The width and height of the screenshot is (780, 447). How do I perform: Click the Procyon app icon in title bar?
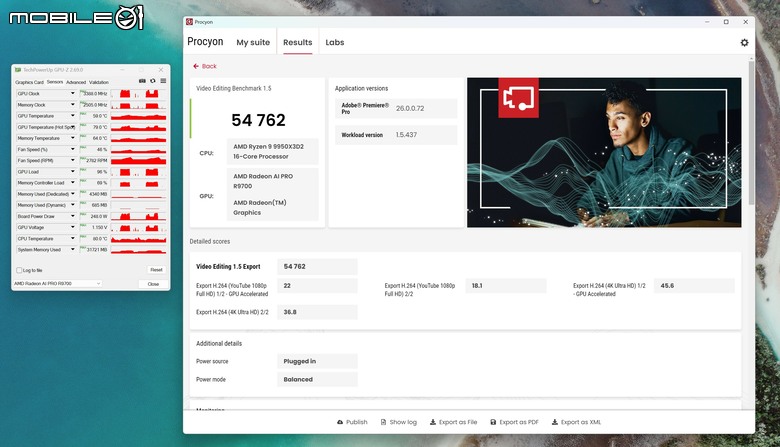tap(189, 22)
